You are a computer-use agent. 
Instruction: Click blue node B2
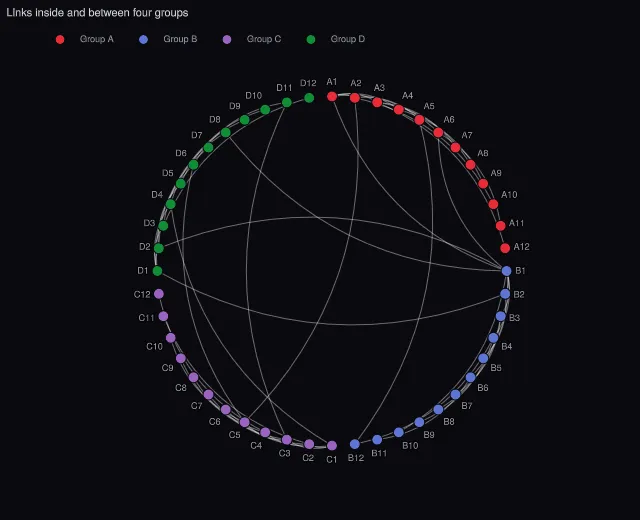pos(505,294)
